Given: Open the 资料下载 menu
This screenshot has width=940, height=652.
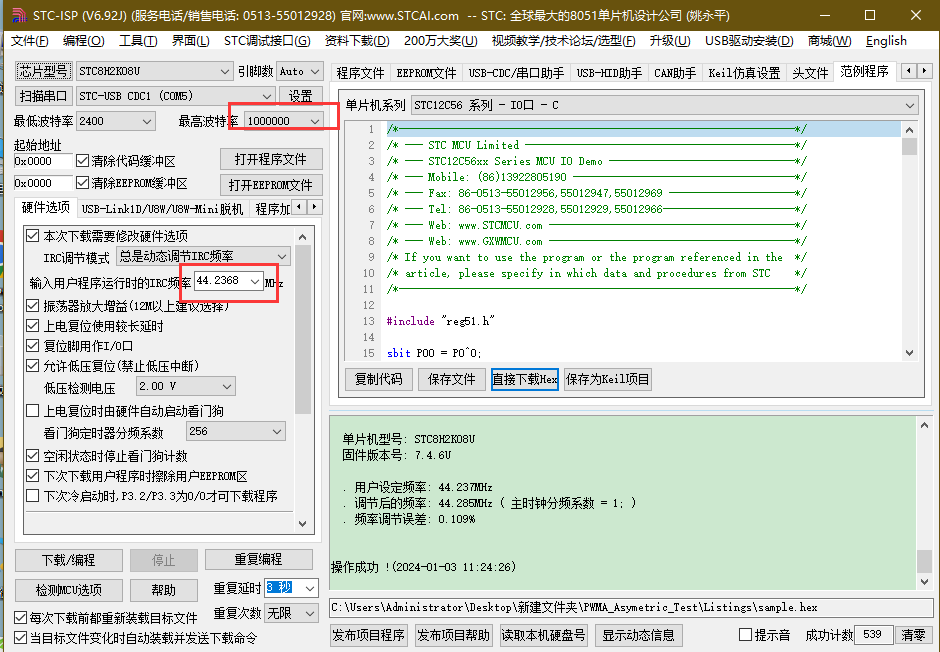Looking at the screenshot, I should point(356,41).
